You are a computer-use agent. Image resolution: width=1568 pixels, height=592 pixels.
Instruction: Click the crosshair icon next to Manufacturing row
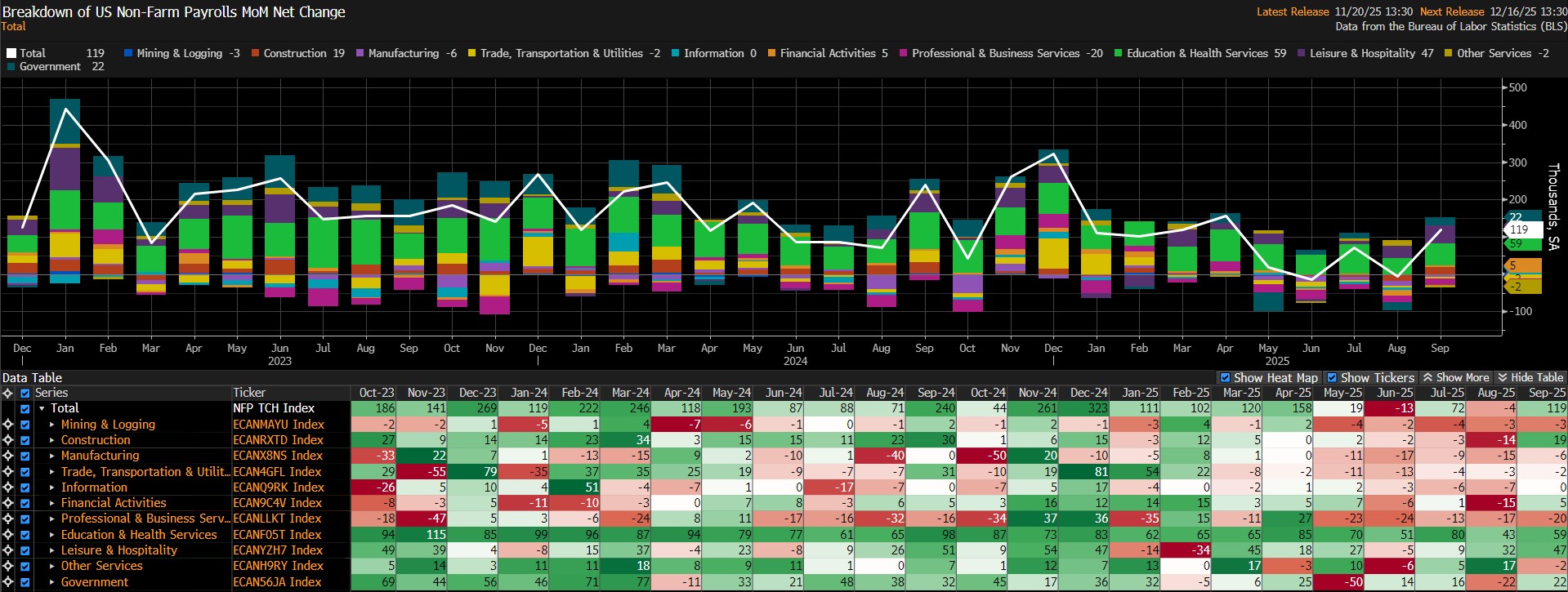coord(8,456)
